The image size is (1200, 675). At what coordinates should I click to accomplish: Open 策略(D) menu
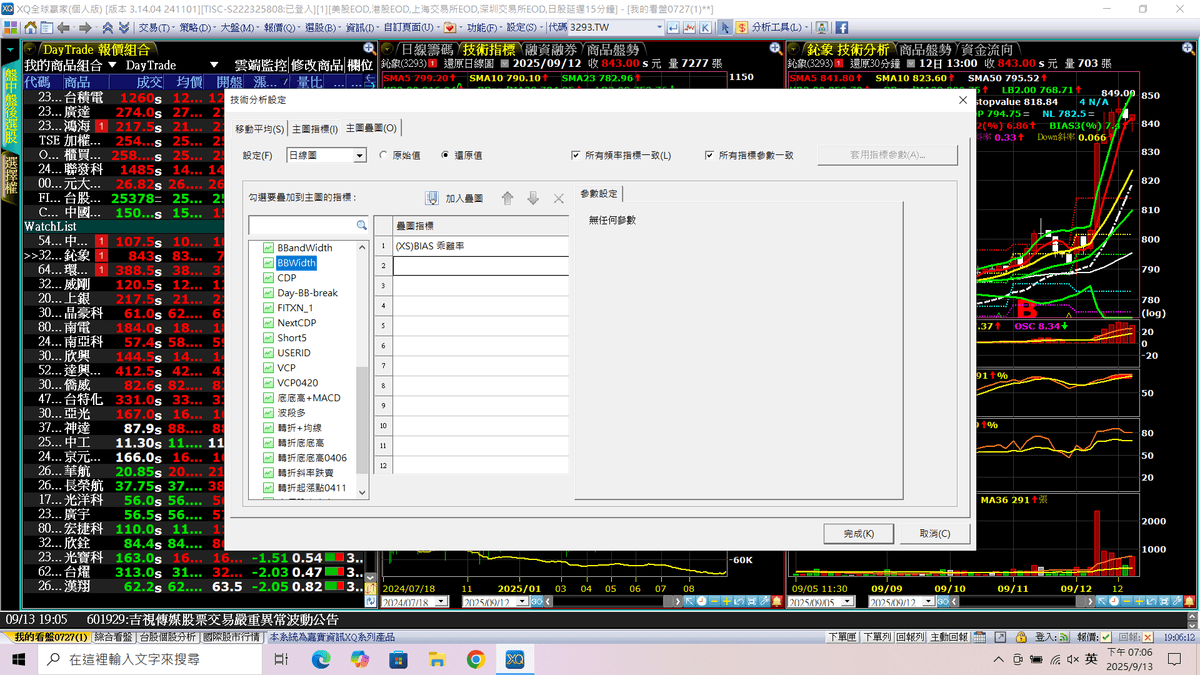click(197, 28)
